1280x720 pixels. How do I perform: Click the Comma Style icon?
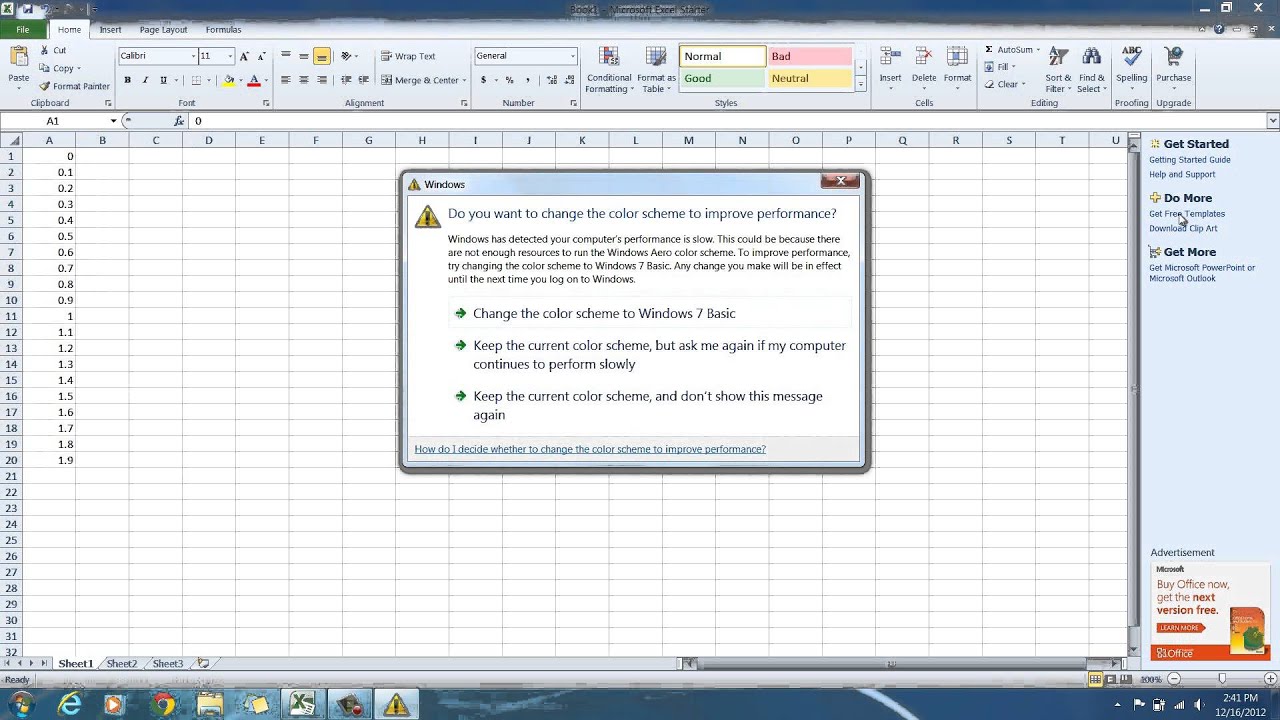pos(527,80)
